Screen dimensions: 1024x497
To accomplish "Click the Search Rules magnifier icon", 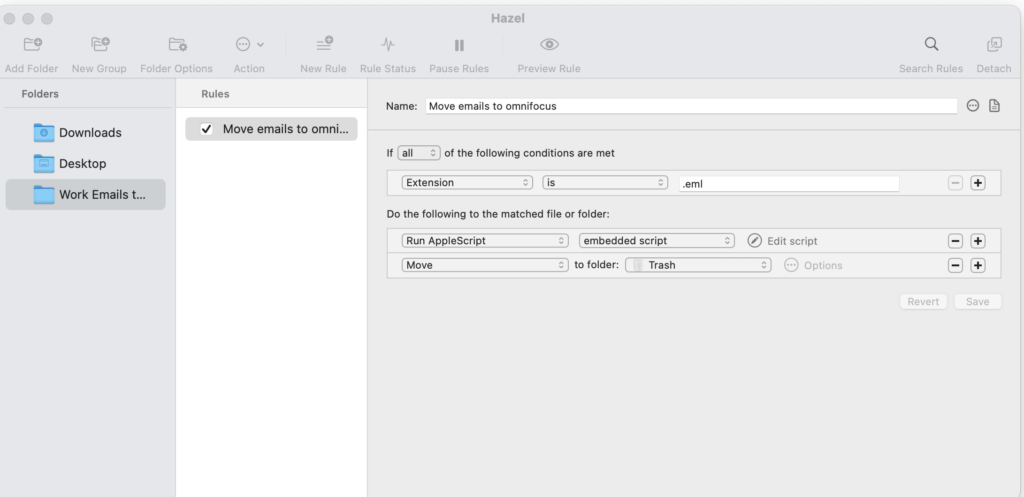I will [931, 45].
